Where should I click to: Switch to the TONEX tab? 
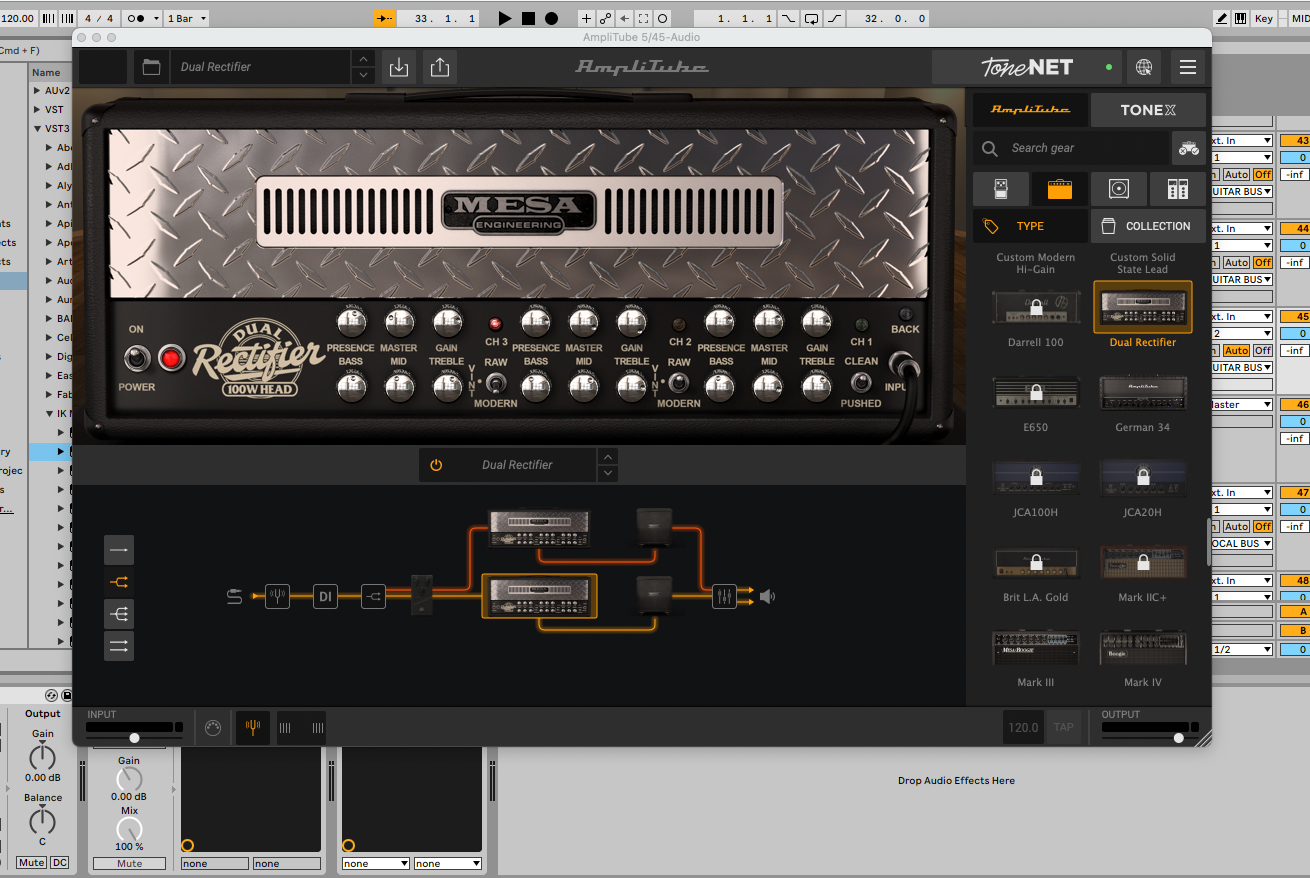pyautogui.click(x=1148, y=110)
